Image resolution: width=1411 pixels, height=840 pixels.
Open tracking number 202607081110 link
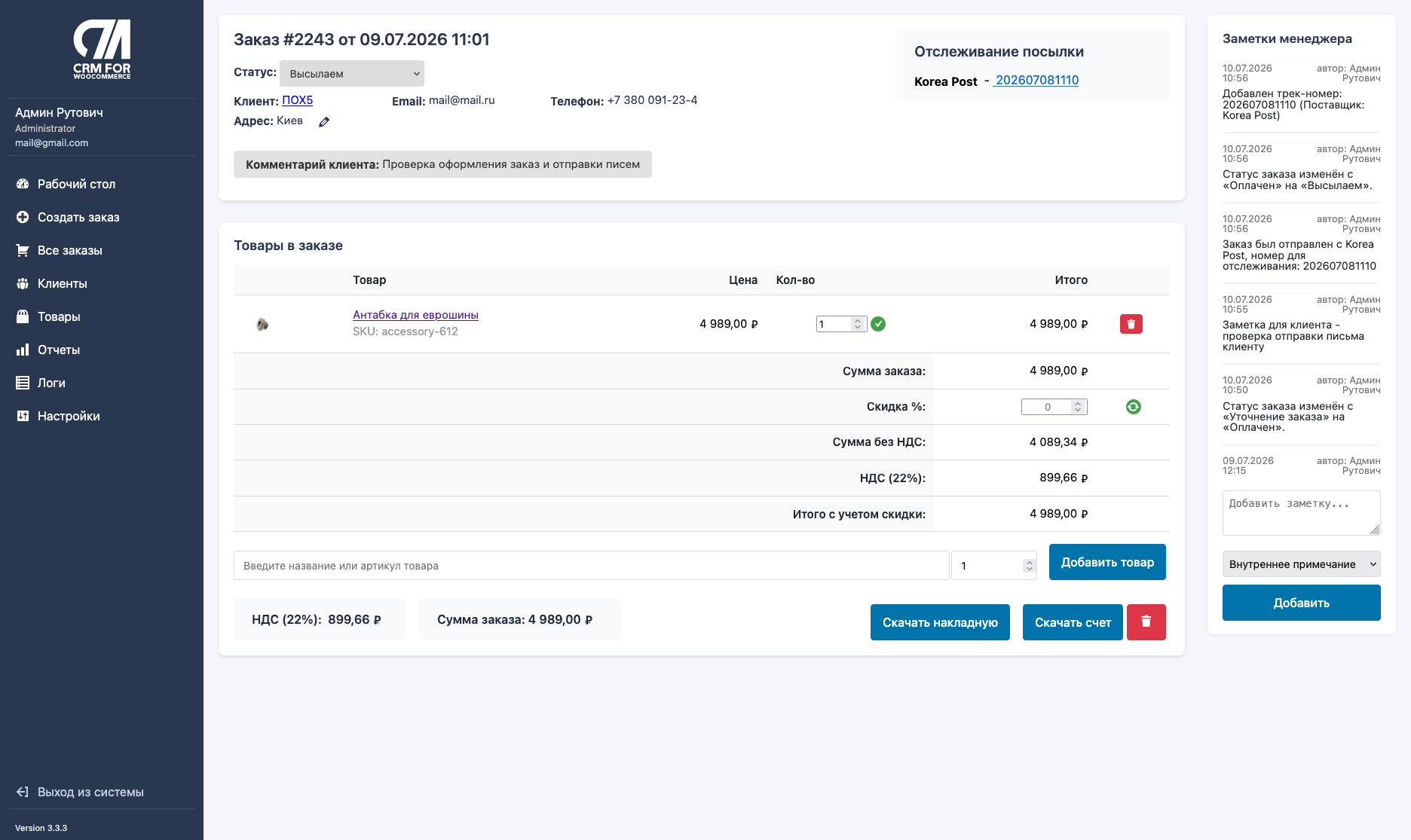point(1036,81)
